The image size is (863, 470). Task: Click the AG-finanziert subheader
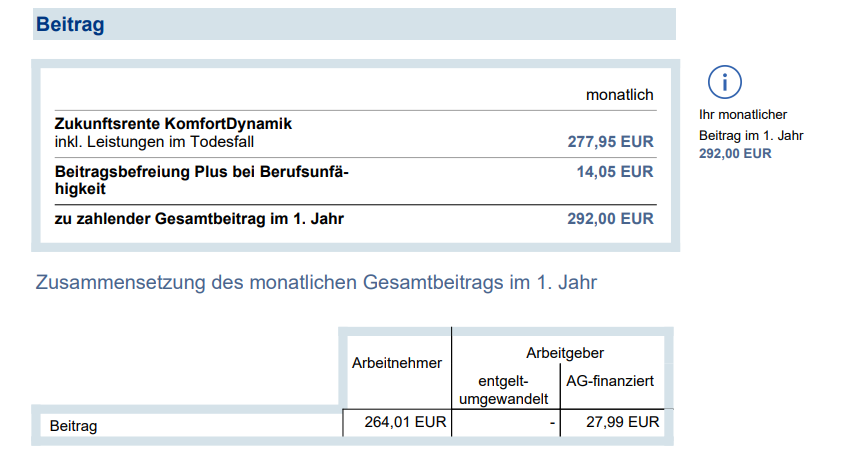(x=612, y=381)
